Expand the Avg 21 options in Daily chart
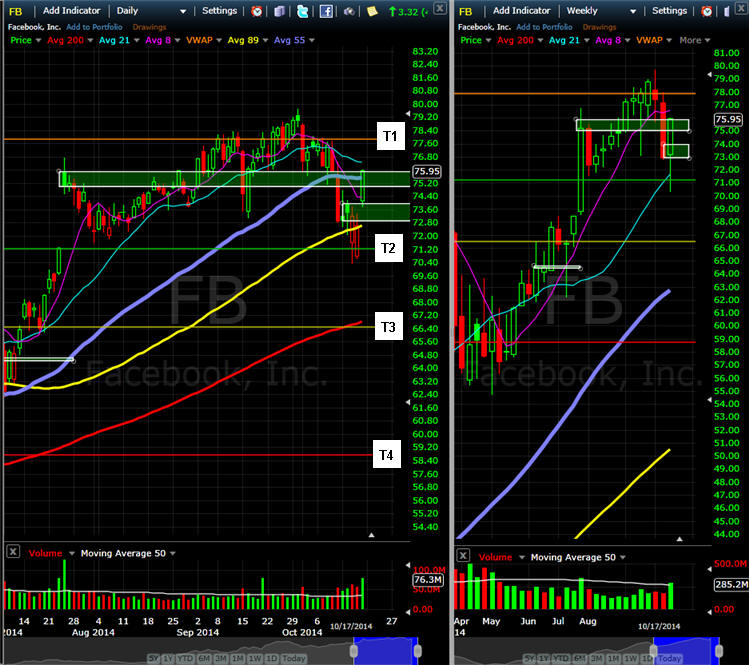 [137, 41]
